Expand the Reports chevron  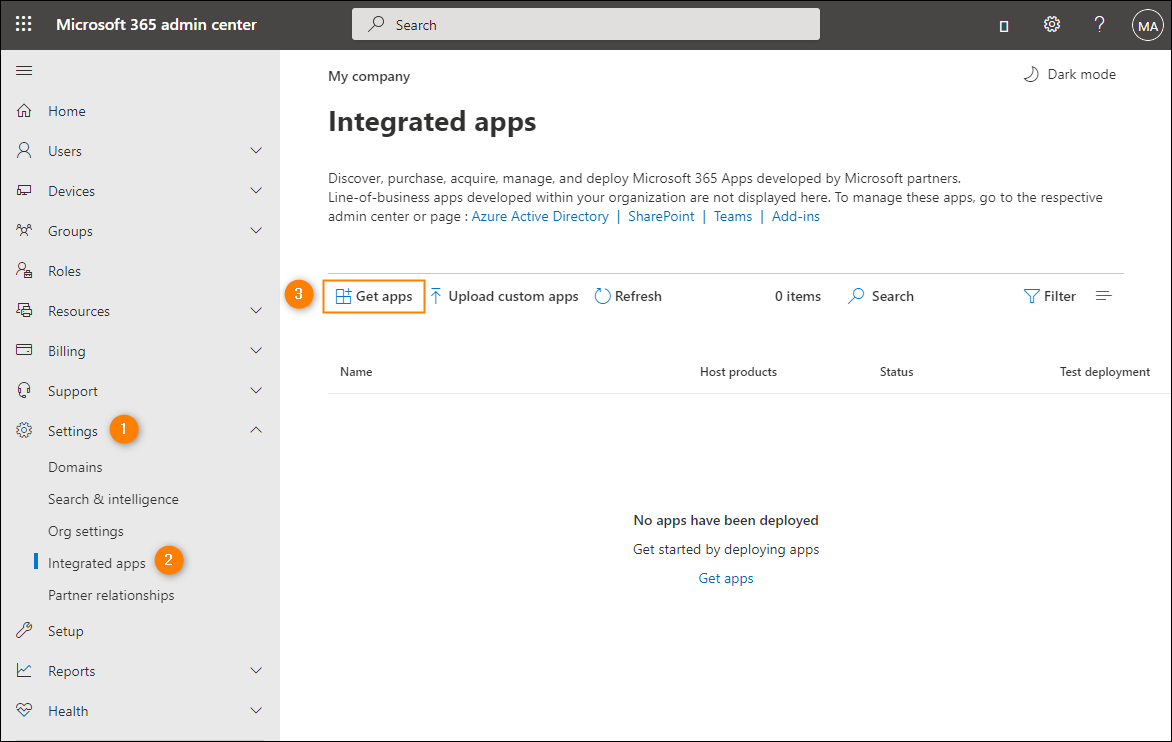click(x=256, y=670)
